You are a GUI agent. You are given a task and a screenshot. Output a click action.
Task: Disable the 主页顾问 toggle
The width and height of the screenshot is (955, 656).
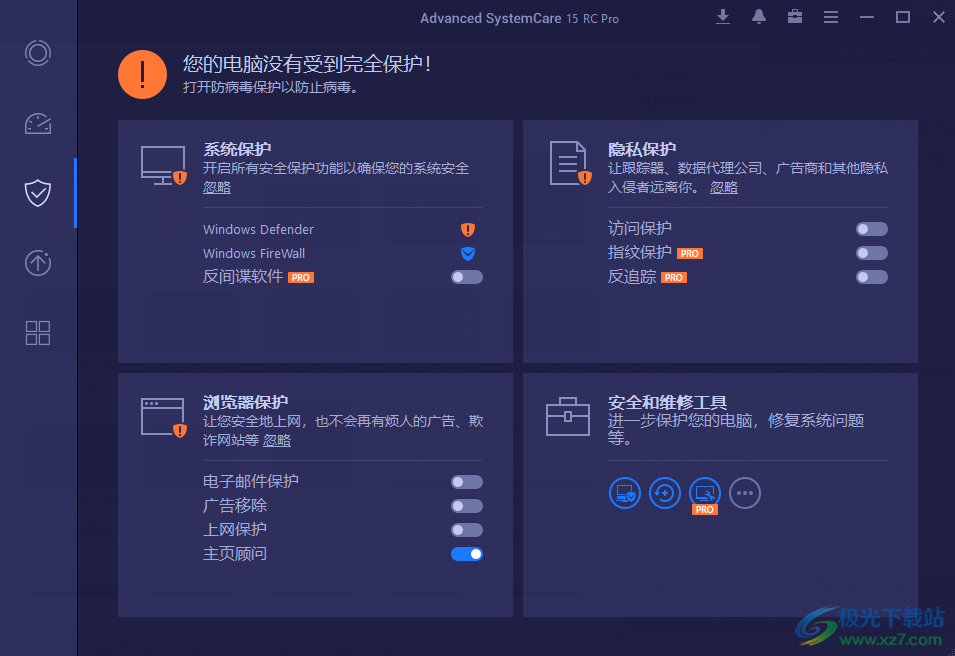pyautogui.click(x=466, y=553)
